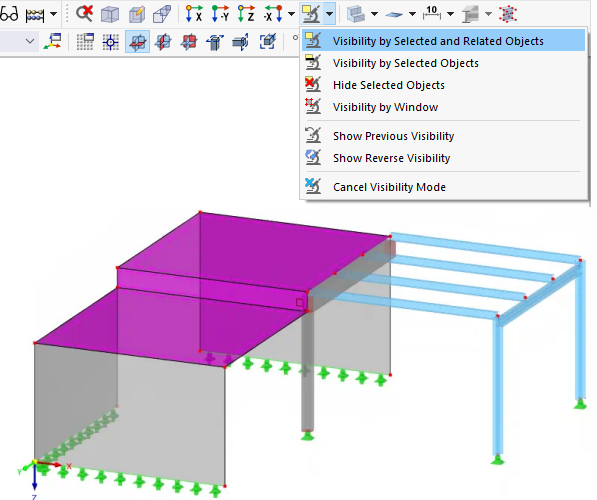Open the beam section dropdown arrow
Image resolution: width=597 pixels, height=500 pixels.
[x=488, y=14]
